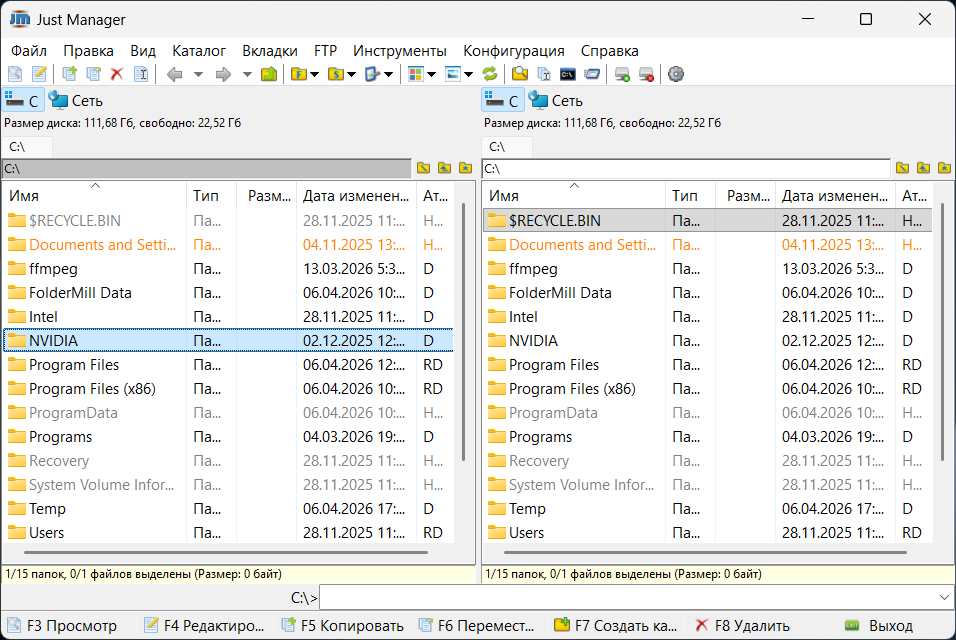Open the Каталог menu
The width and height of the screenshot is (956, 640).
click(x=199, y=51)
